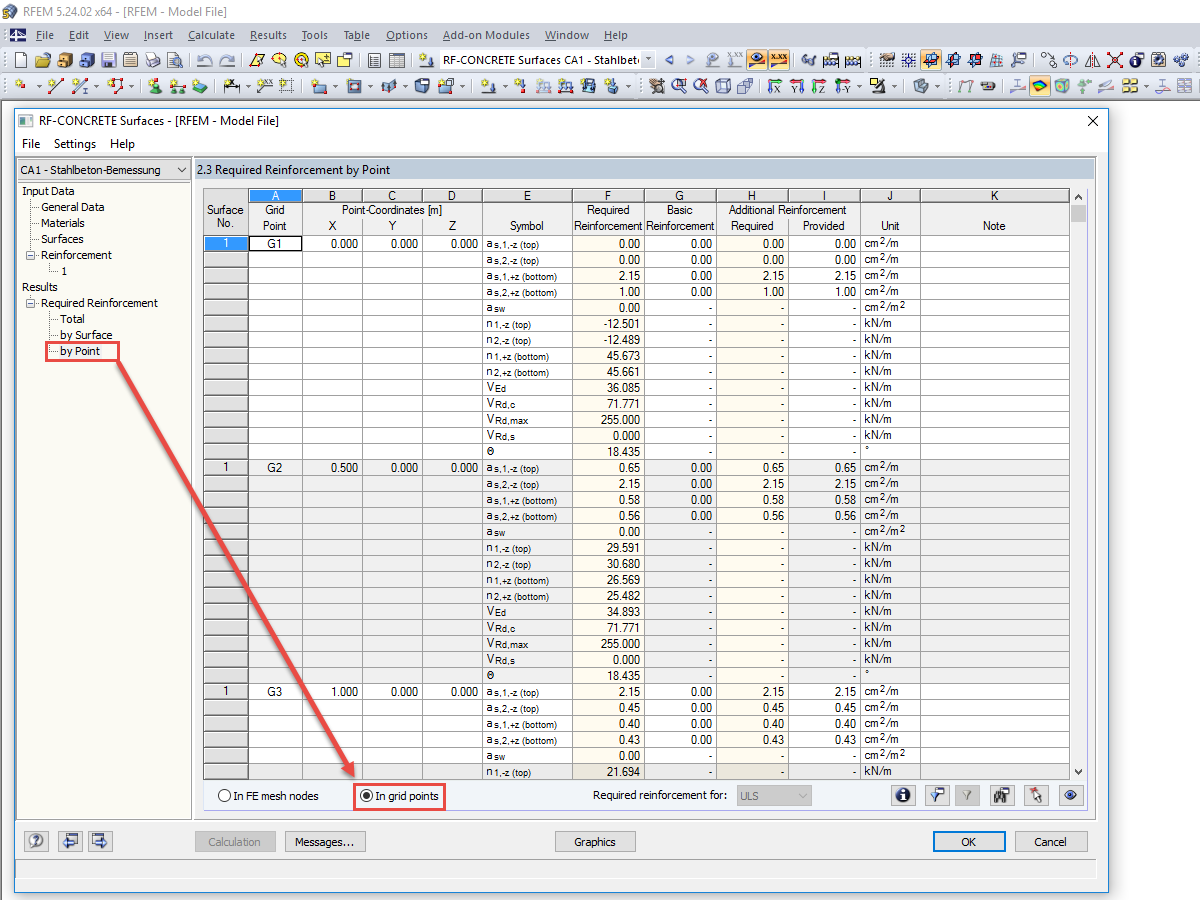The width and height of the screenshot is (1200, 900).
Task: Click grid point cell G3
Action: 275,692
